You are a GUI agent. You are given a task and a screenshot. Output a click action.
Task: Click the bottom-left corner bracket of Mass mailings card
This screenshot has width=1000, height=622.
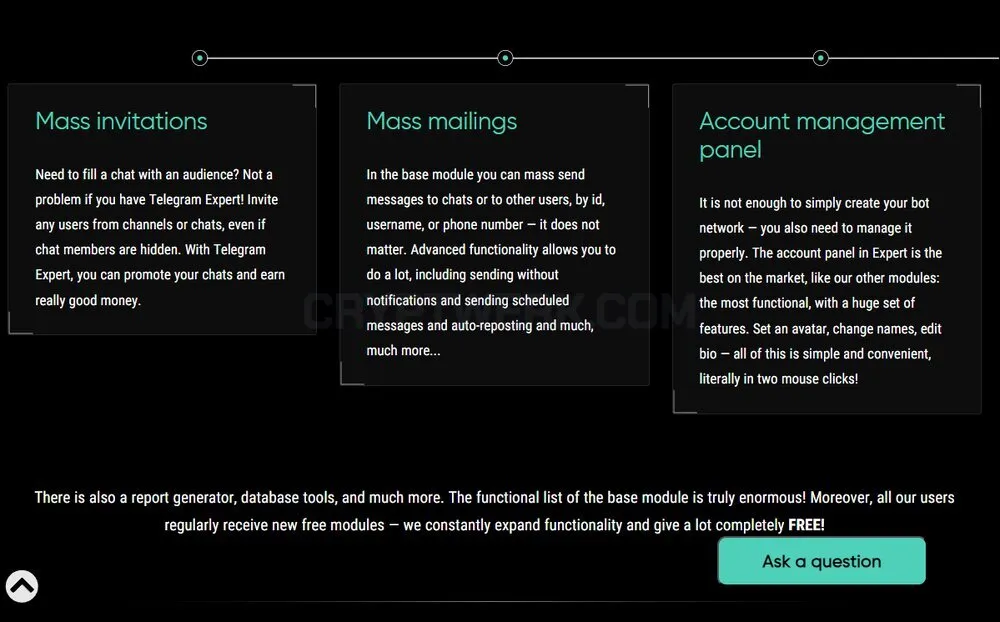coord(352,374)
